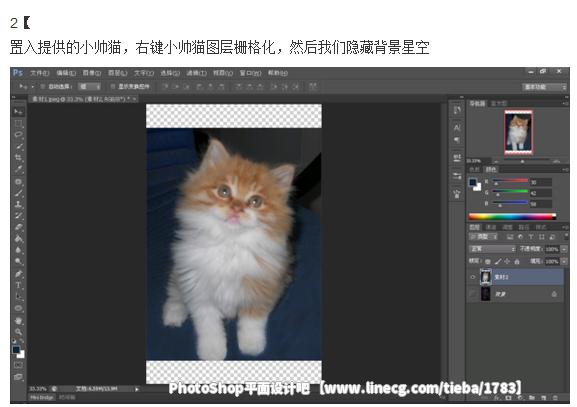Click the color spectrum ramp
The width and height of the screenshot is (577, 407).
pos(512,216)
